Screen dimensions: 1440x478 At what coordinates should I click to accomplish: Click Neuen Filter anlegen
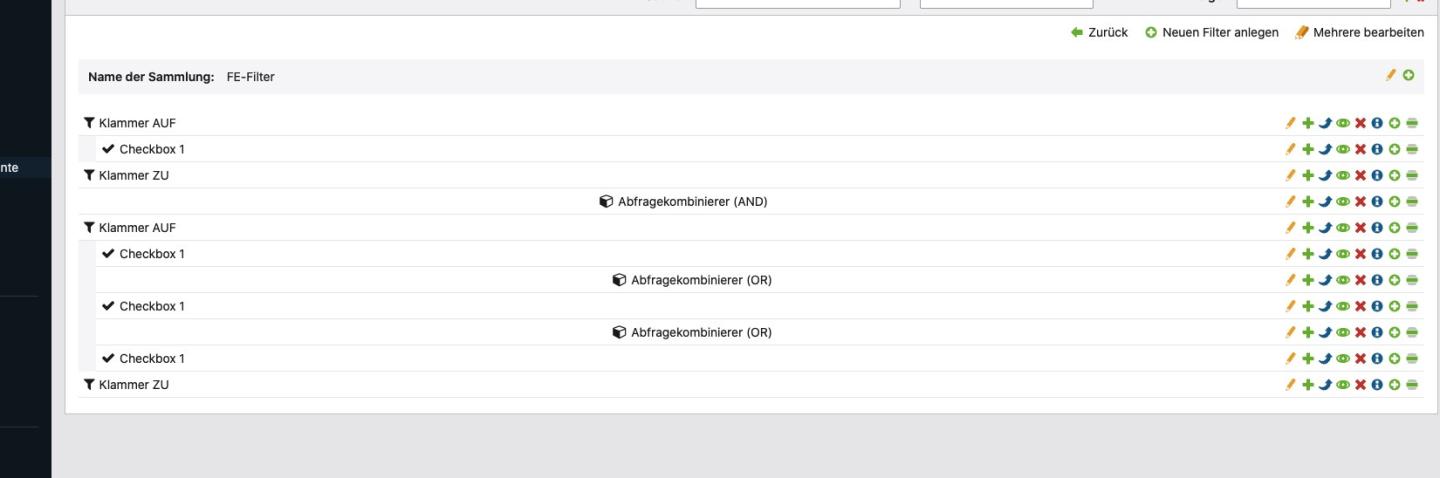coord(1212,33)
